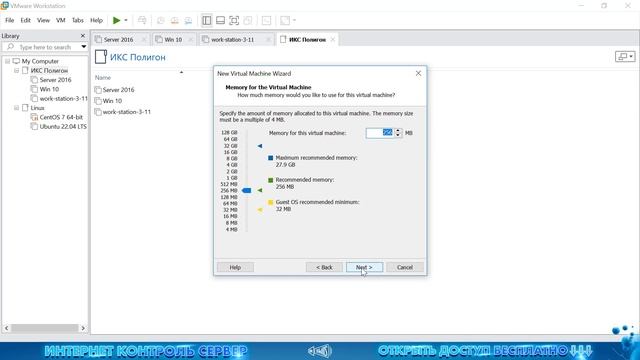640x360 pixels.
Task: Close the Server 2016 tab
Action: click(x=144, y=40)
